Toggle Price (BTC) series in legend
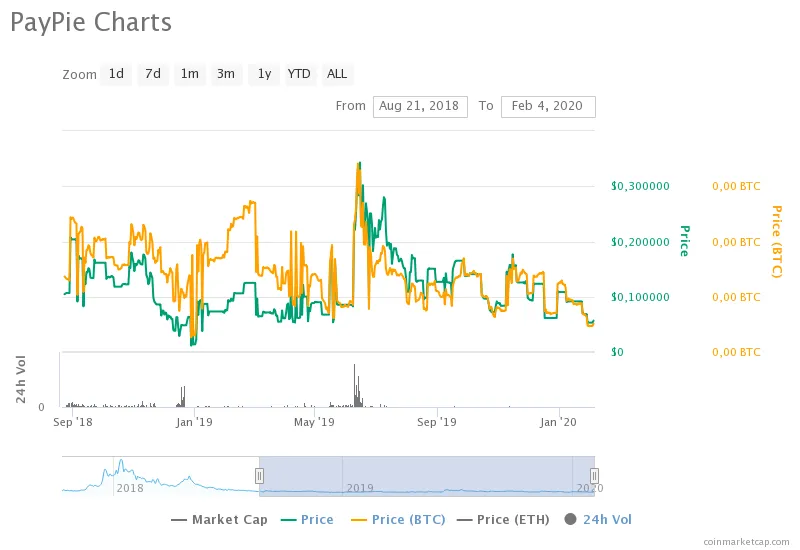 click(x=398, y=519)
